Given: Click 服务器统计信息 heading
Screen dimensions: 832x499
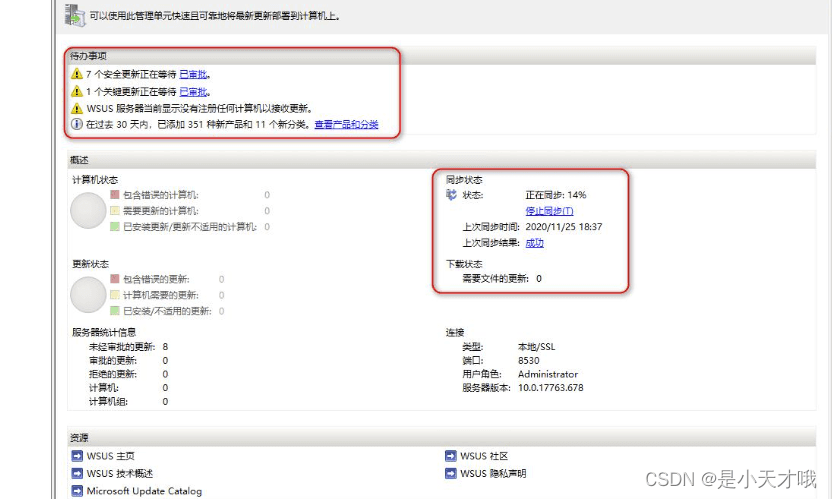Looking at the screenshot, I should 104,332.
